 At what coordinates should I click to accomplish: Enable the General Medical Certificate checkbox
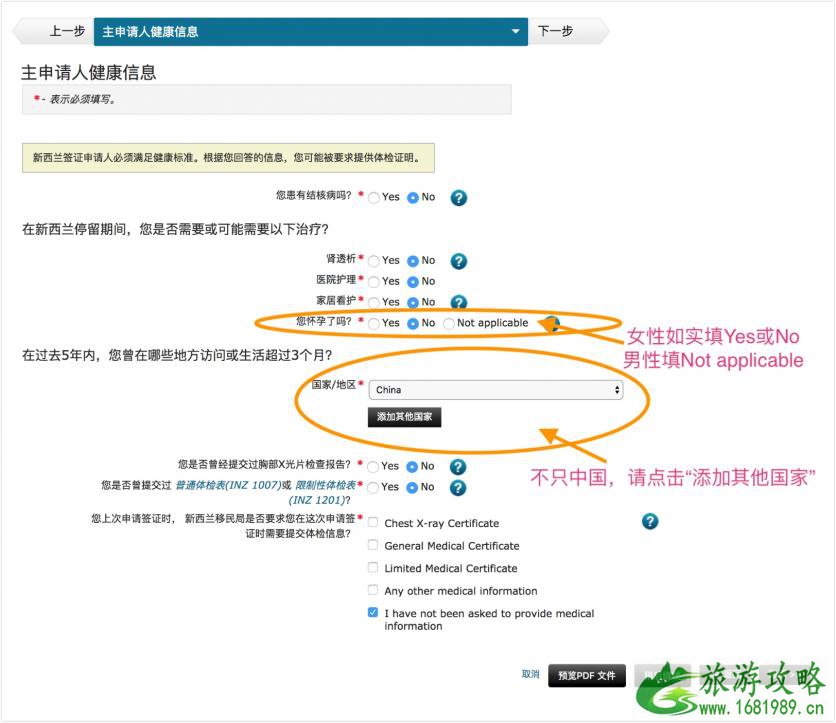[x=372, y=545]
